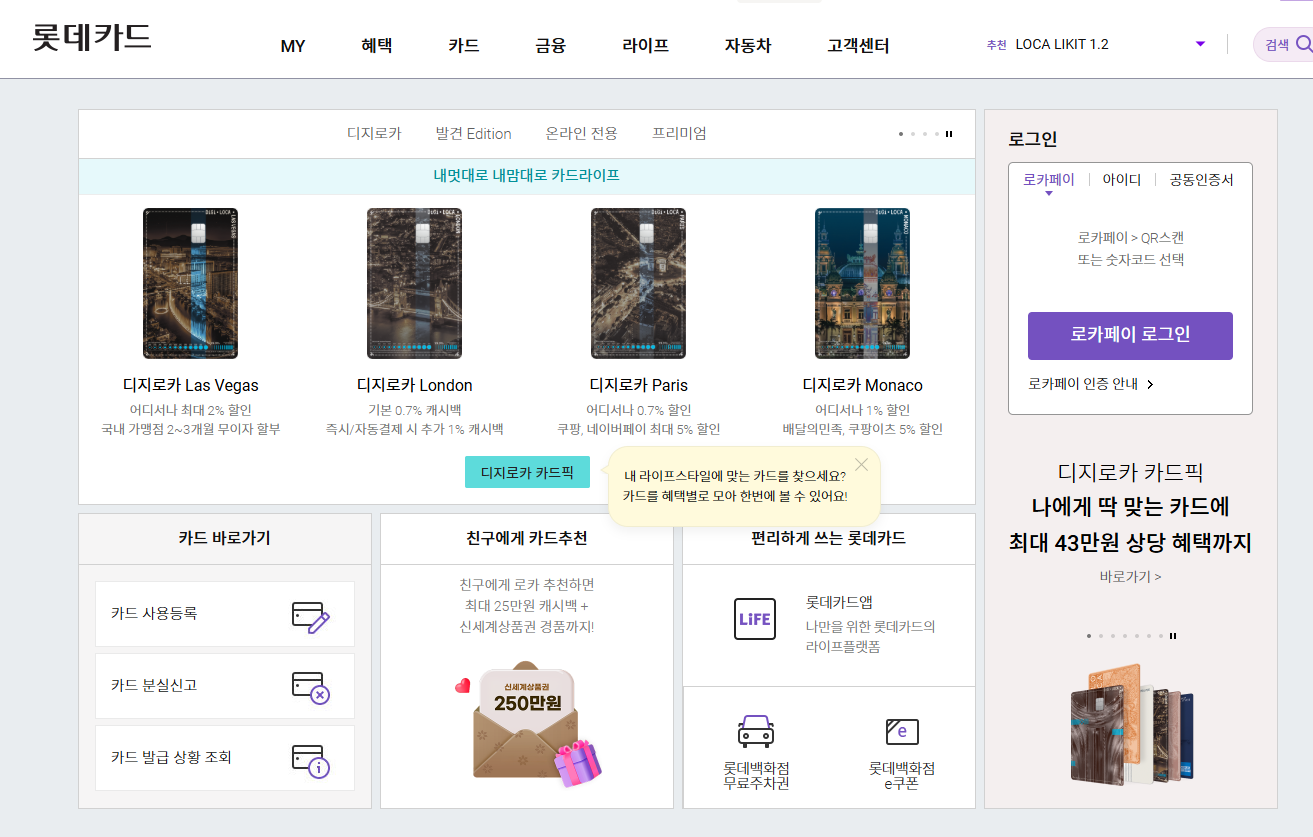1313x837 pixels.
Task: Click the 디지로카 Las Vegas title
Action: click(x=190, y=385)
